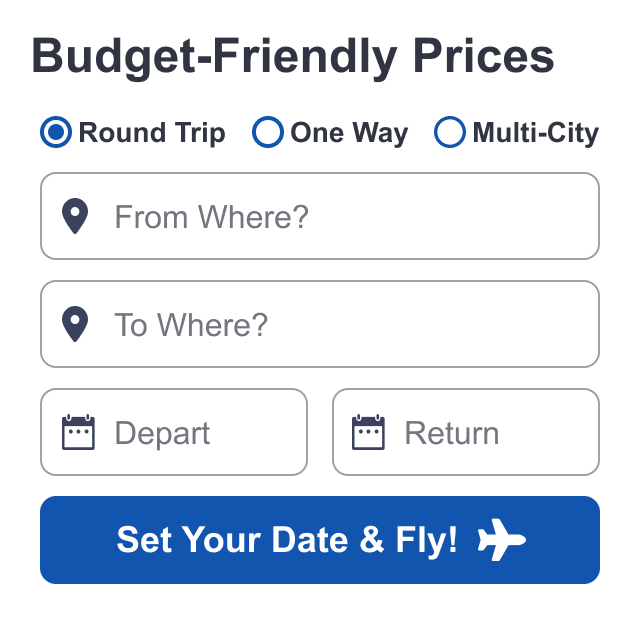This screenshot has height=624, width=640.
Task: Click the 'To Where?' placeholder text
Action: (191, 325)
